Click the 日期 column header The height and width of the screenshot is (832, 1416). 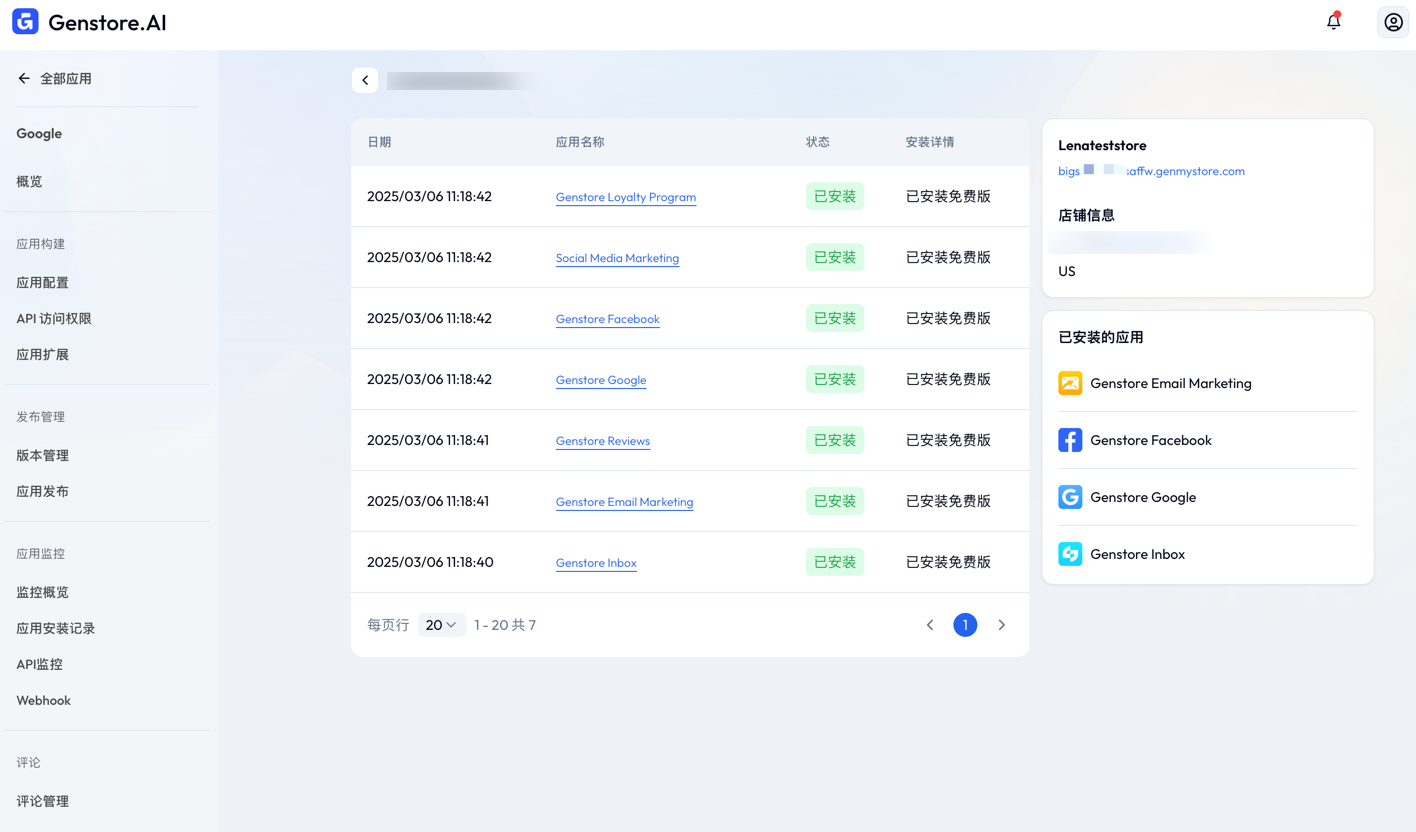[x=379, y=142]
